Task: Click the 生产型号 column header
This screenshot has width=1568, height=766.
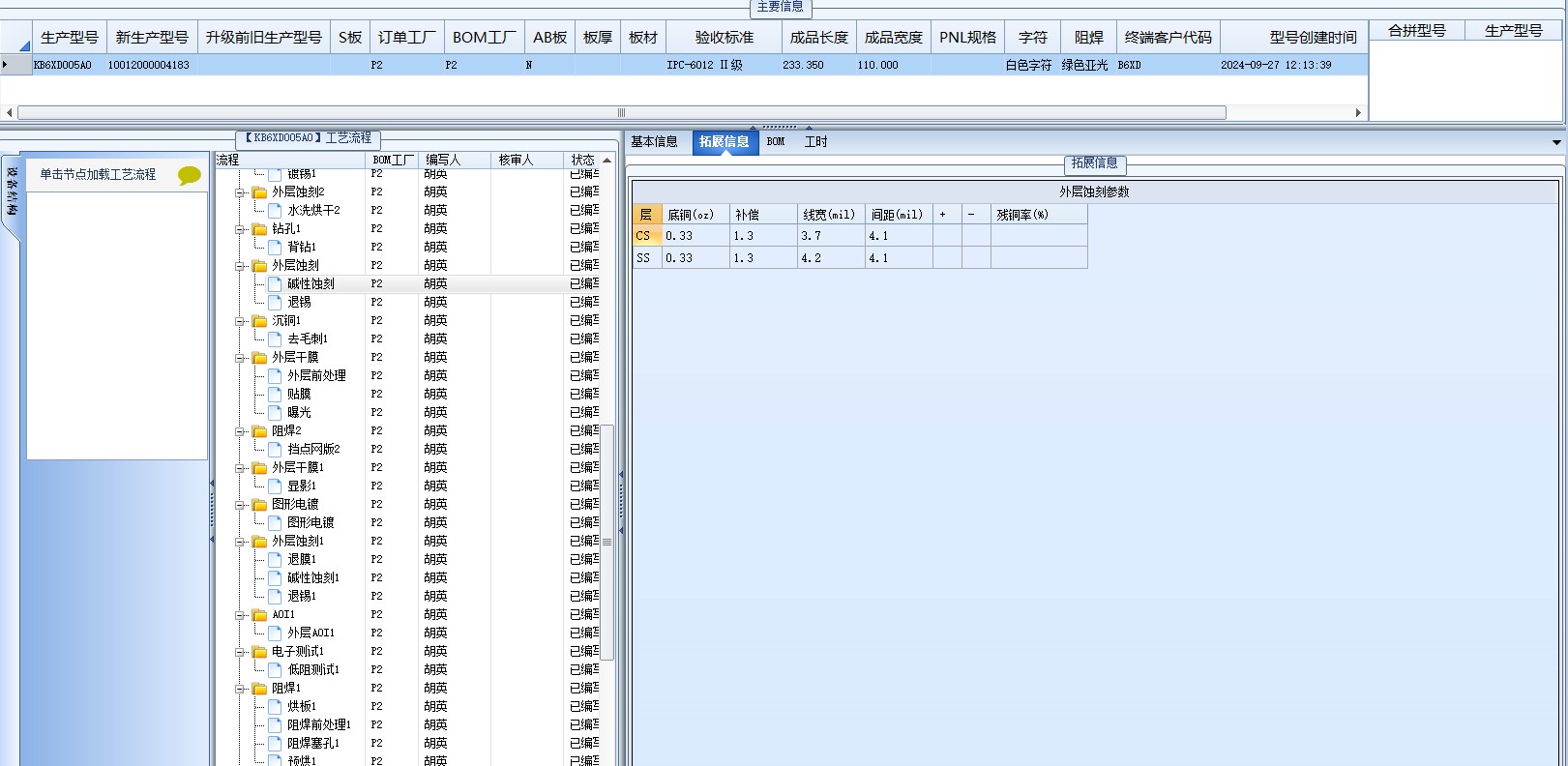Action: [69, 37]
